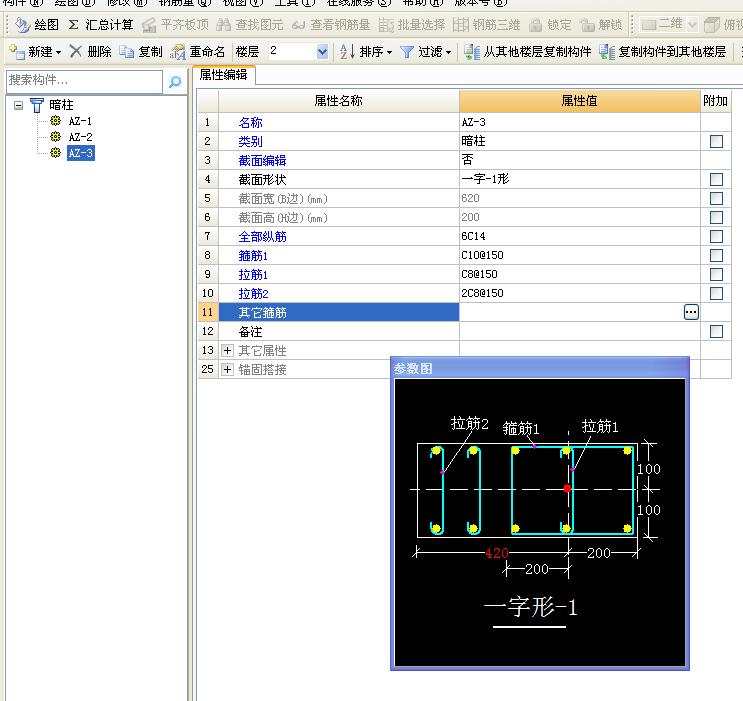Image resolution: width=743 pixels, height=701 pixels.
Task: Expand the 锚固搭接 row
Action: [x=227, y=370]
